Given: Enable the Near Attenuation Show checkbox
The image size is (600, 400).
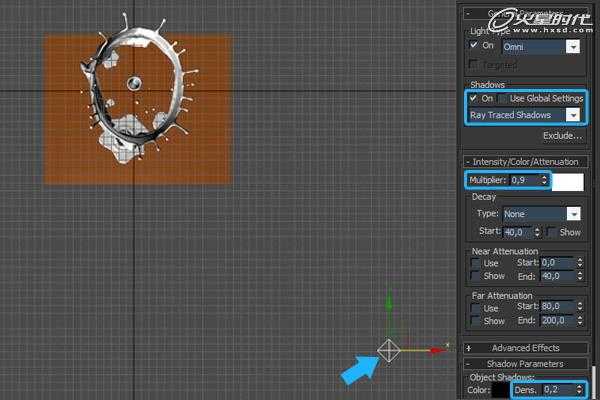Looking at the screenshot, I should [x=476, y=276].
